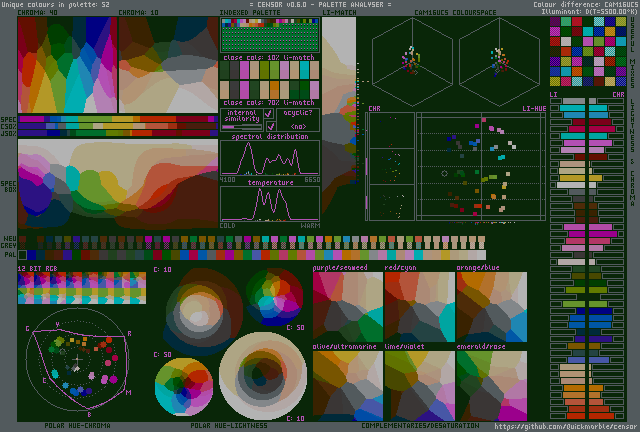Image resolution: width=640 pixels, height=432 pixels.
Task: Click the 12 bit RGB colour strip
Action: point(81,288)
